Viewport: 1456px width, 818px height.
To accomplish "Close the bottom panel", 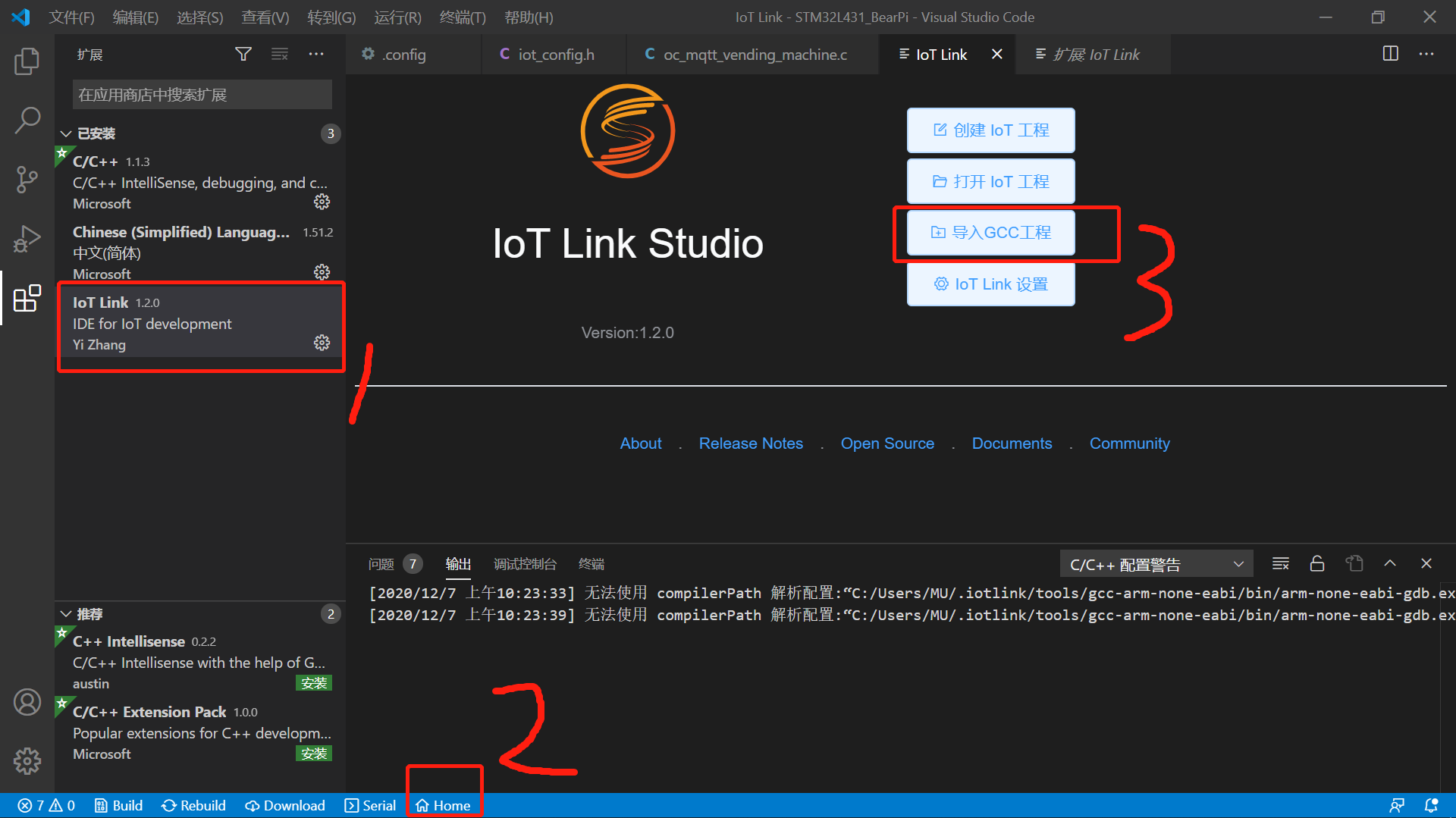I will [x=1426, y=563].
